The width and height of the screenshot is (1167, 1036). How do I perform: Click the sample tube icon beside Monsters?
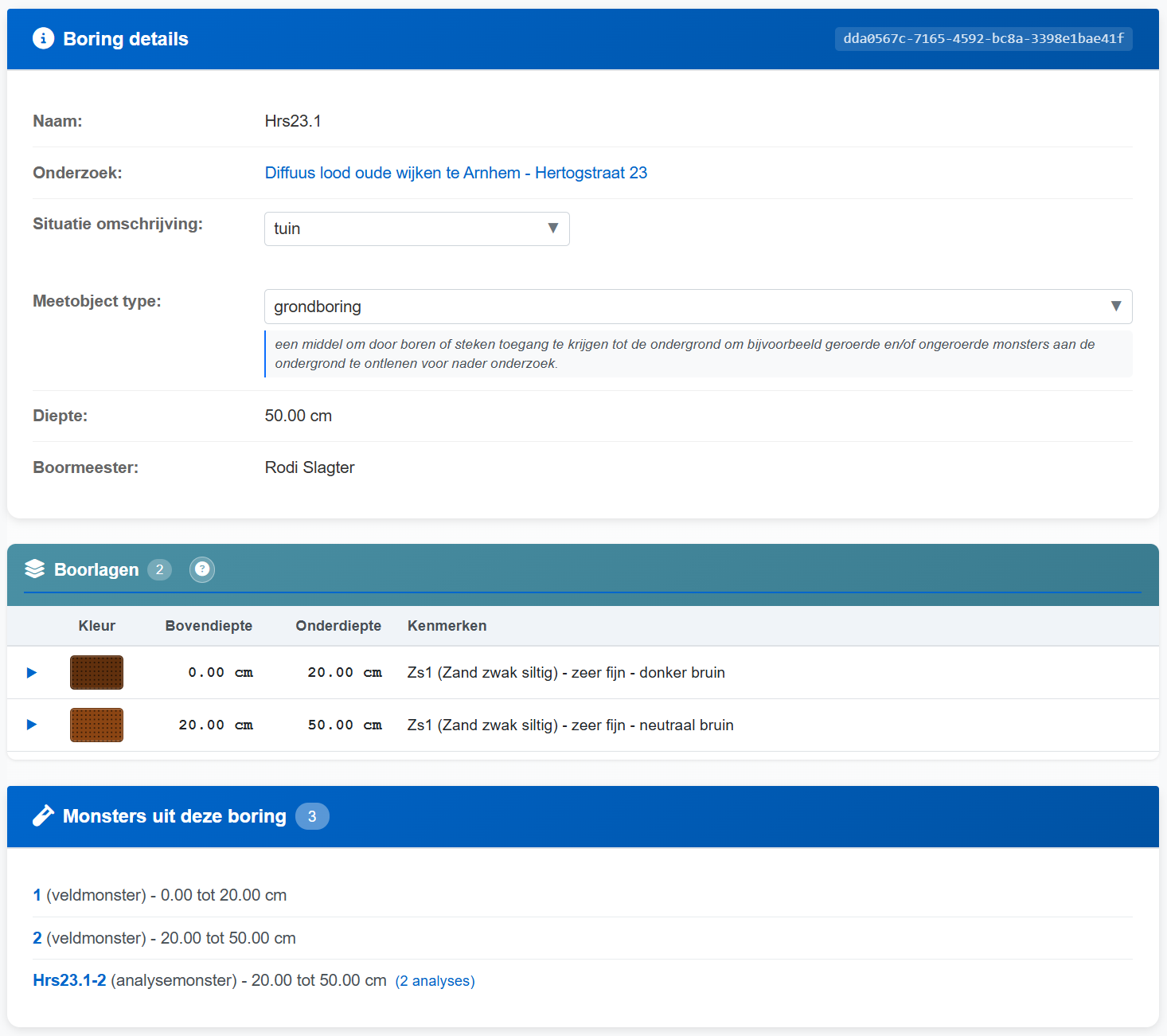pos(43,815)
